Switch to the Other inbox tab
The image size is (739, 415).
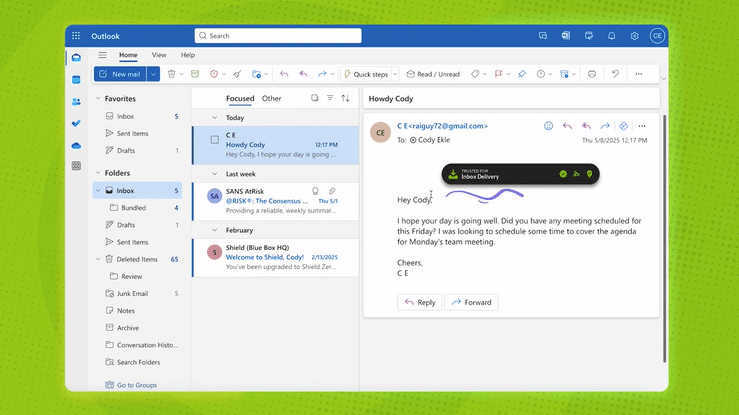click(x=271, y=98)
